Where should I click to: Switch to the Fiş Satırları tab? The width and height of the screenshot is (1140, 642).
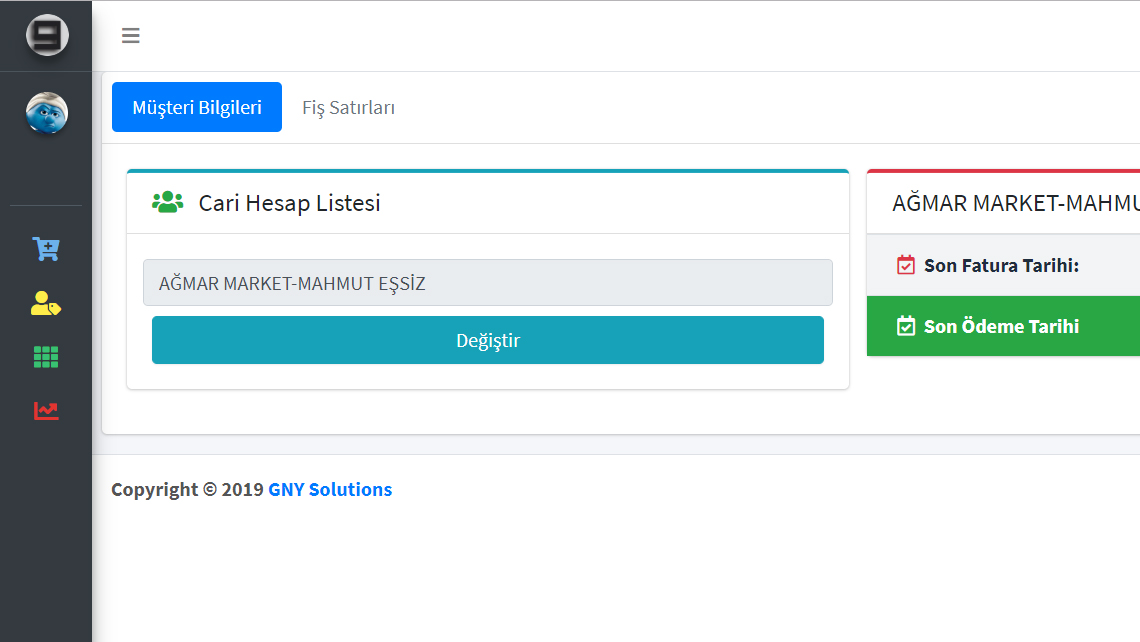(348, 107)
